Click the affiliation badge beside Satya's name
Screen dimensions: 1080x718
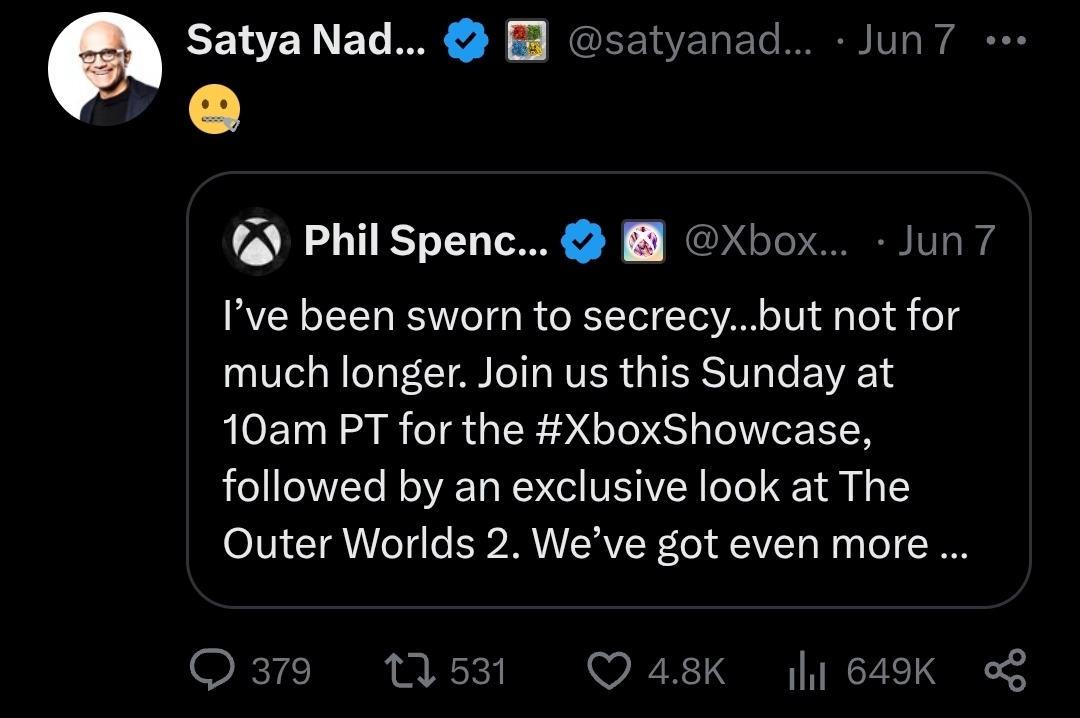coord(526,42)
